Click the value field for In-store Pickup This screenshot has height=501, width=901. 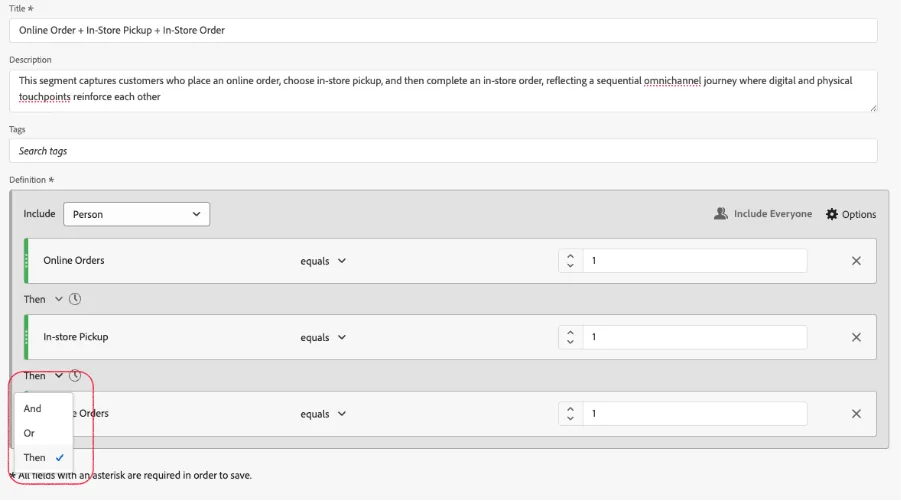coord(695,337)
